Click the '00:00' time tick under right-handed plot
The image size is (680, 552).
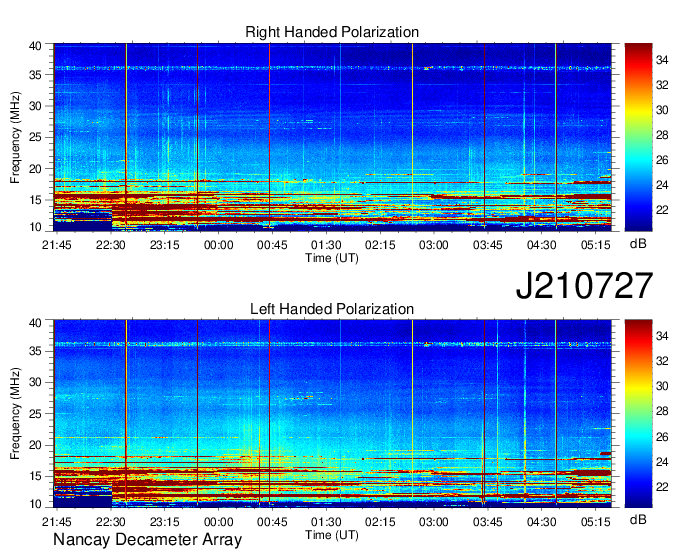click(x=219, y=245)
